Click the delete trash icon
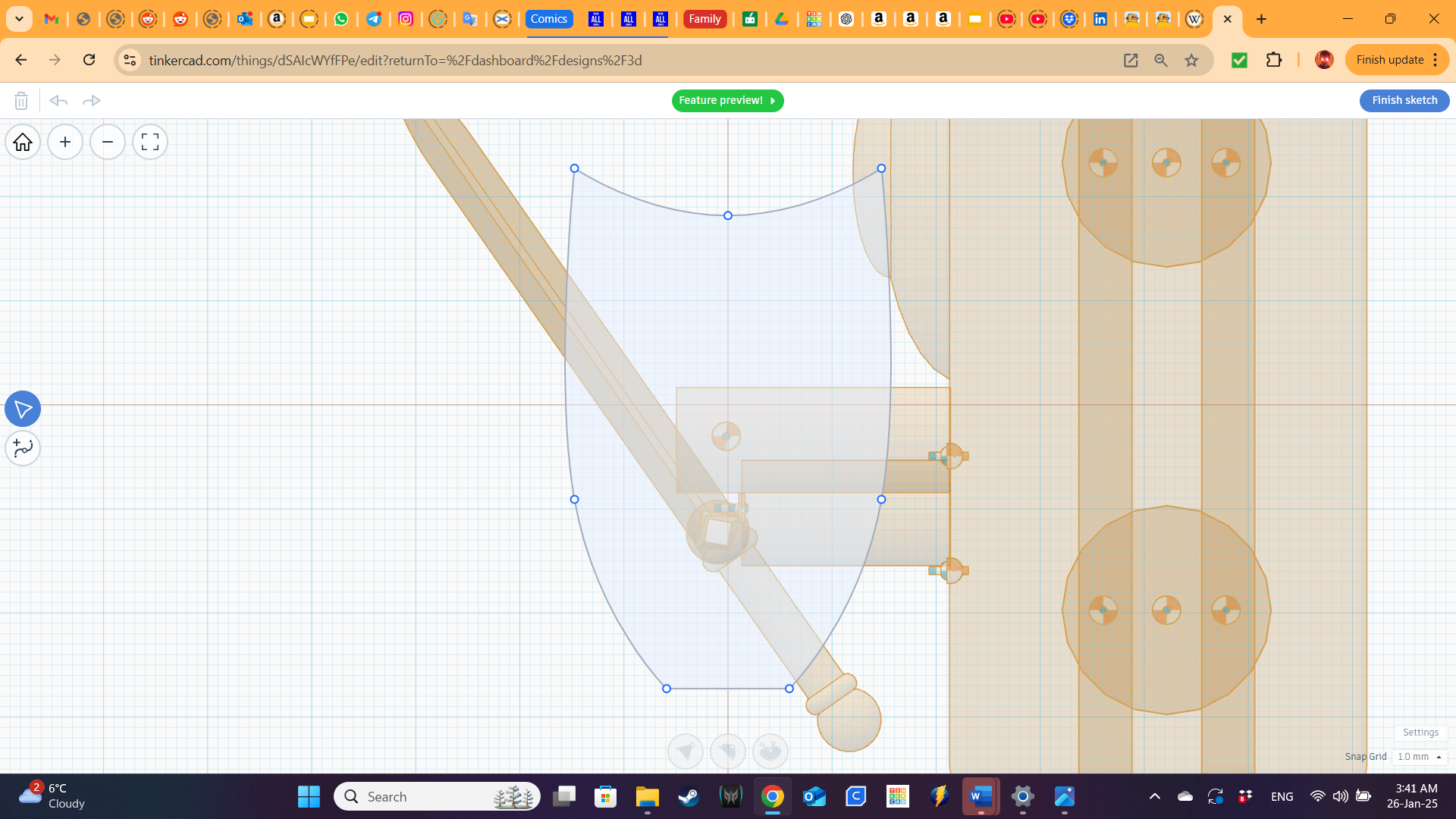 click(x=21, y=100)
